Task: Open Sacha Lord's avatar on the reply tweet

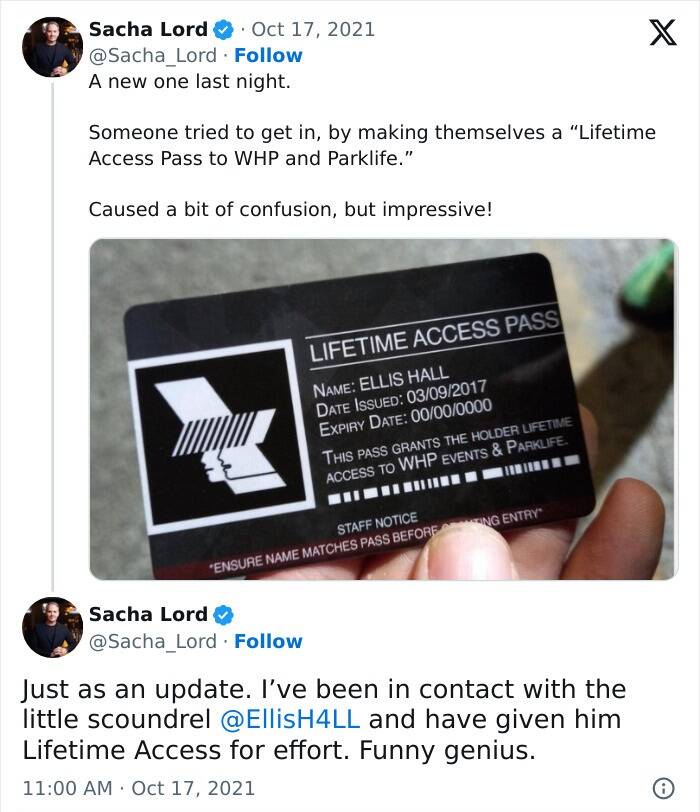Action: 52,627
